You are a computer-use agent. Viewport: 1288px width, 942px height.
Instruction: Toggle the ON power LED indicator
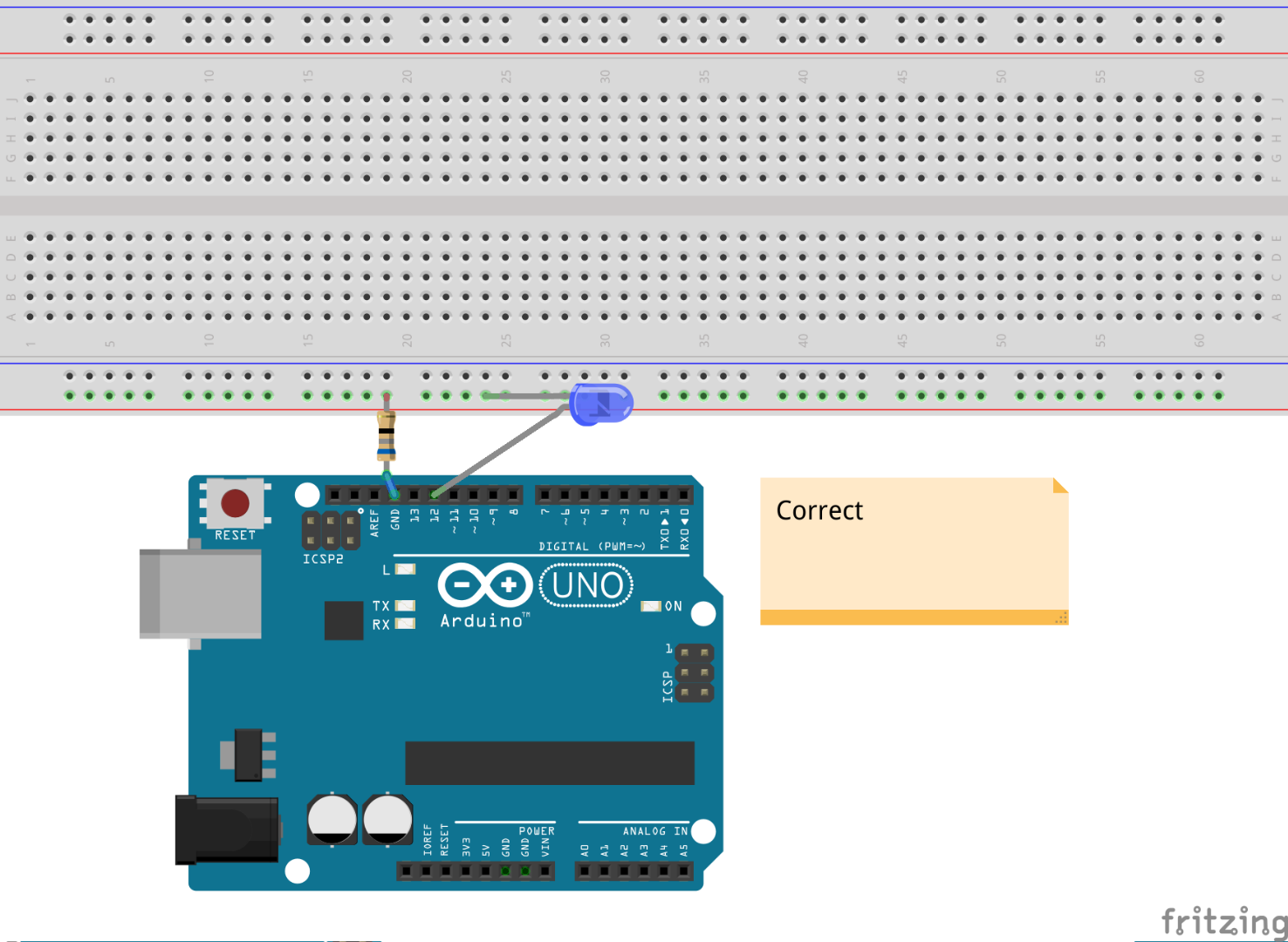tap(651, 605)
